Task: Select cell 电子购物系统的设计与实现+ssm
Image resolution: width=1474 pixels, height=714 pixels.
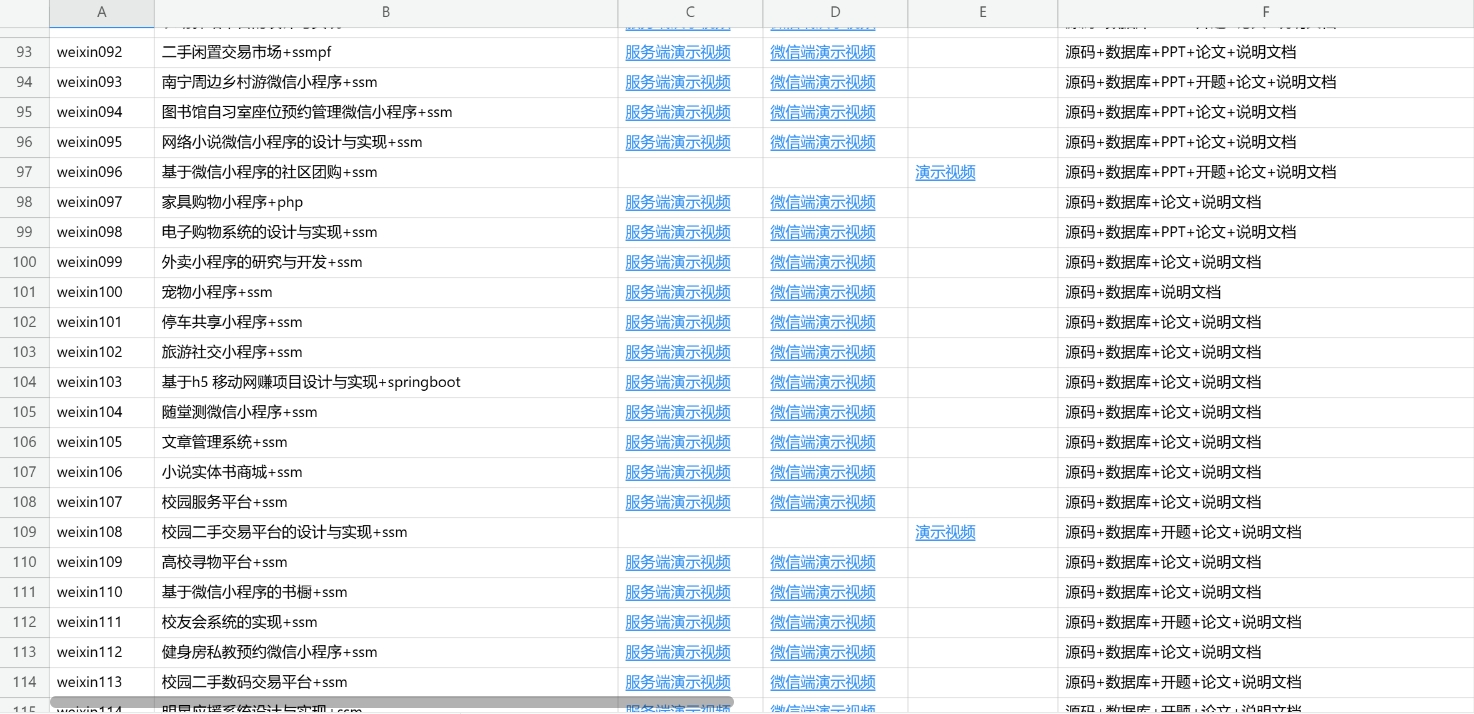Action: [x=386, y=232]
